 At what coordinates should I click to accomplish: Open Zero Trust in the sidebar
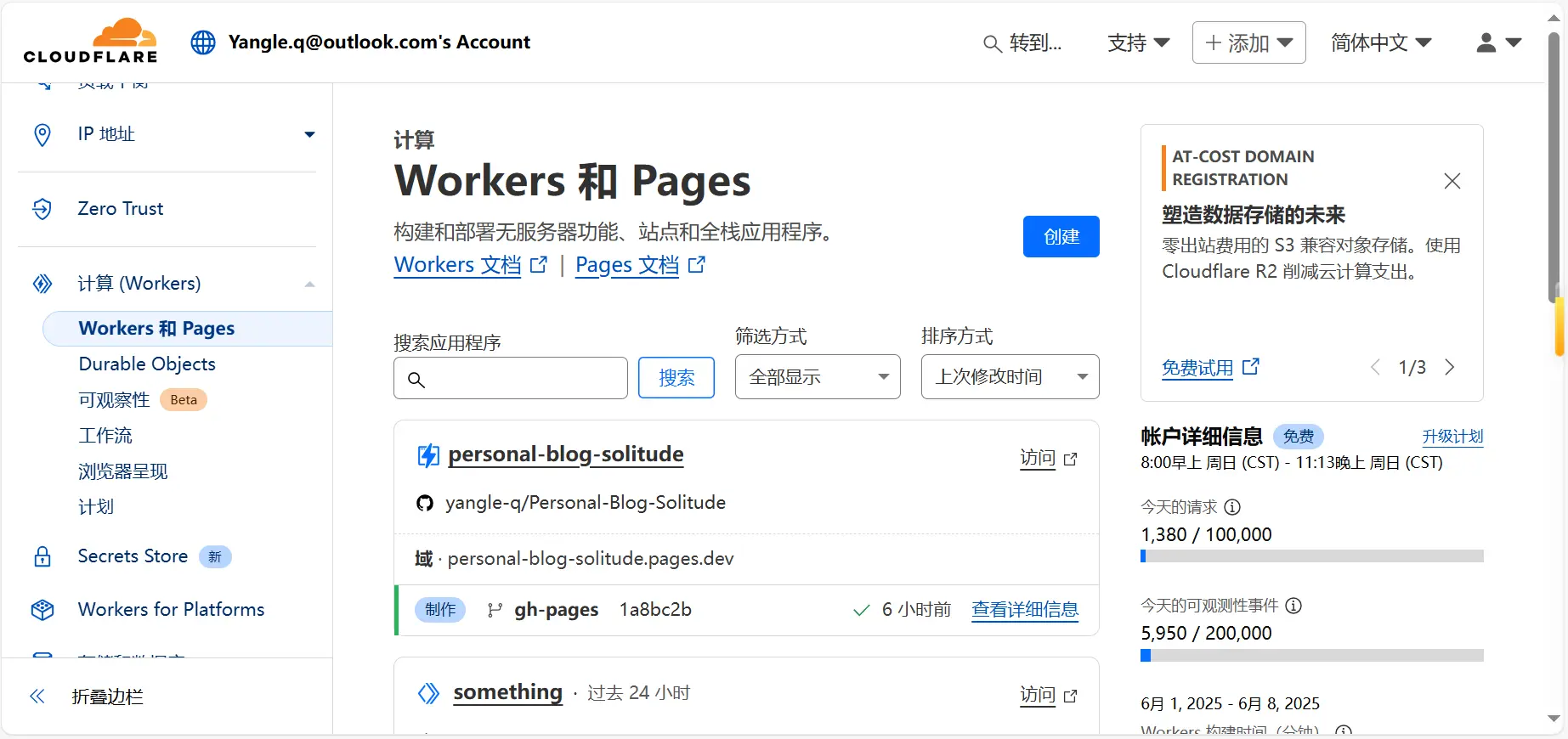click(121, 209)
